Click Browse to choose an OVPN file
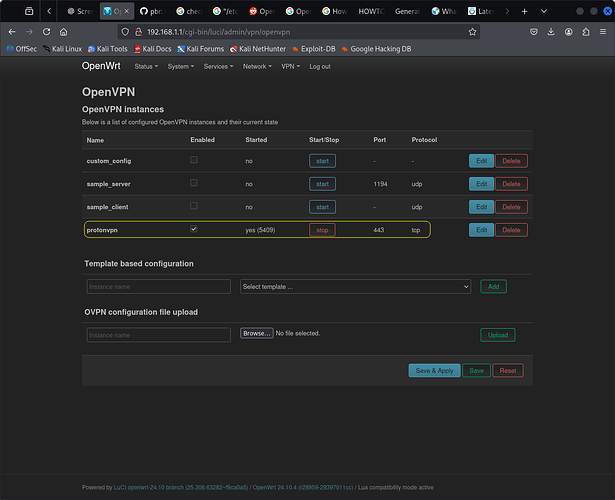The image size is (615, 500). point(256,333)
